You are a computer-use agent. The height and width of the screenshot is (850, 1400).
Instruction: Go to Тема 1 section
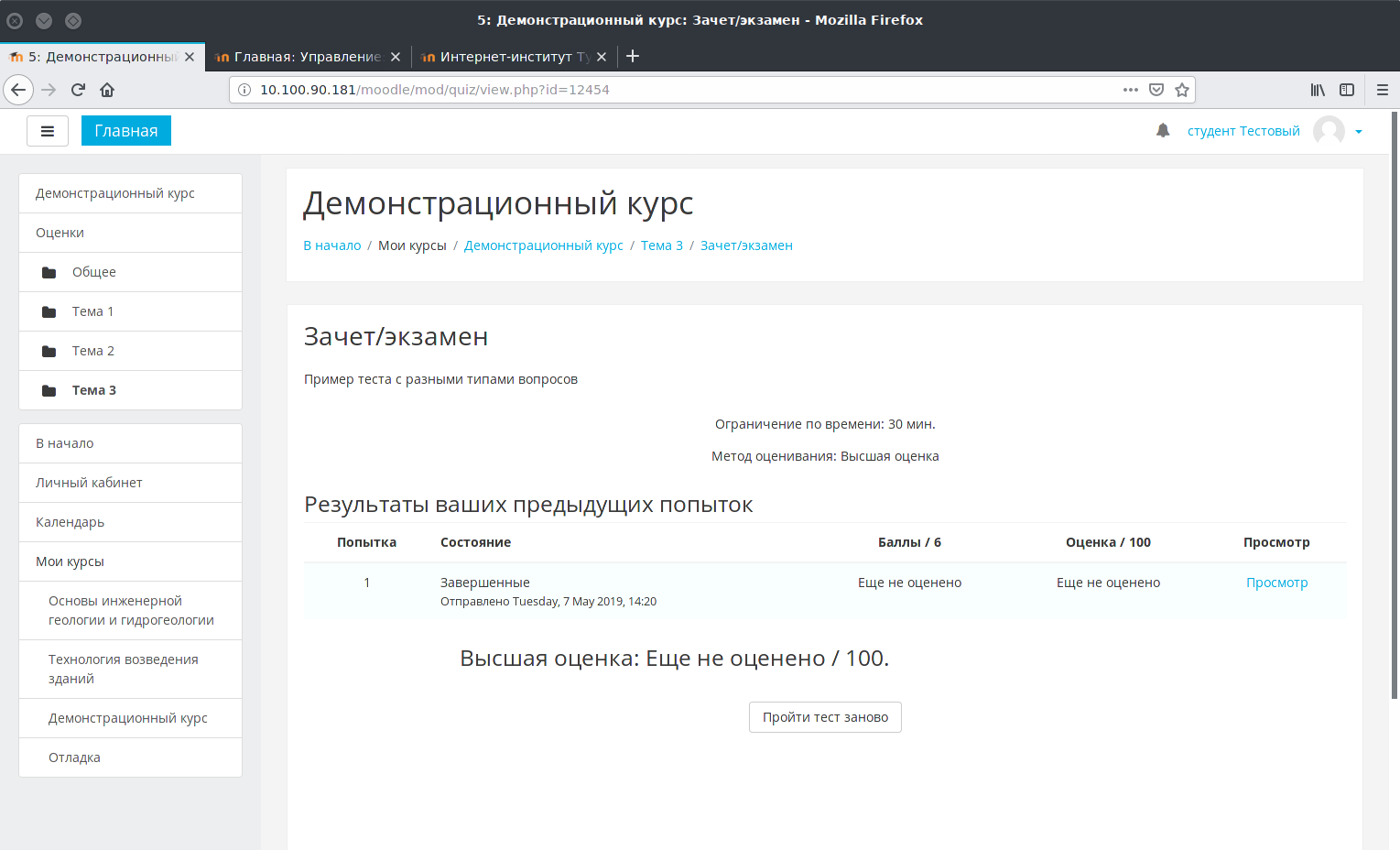click(130, 311)
